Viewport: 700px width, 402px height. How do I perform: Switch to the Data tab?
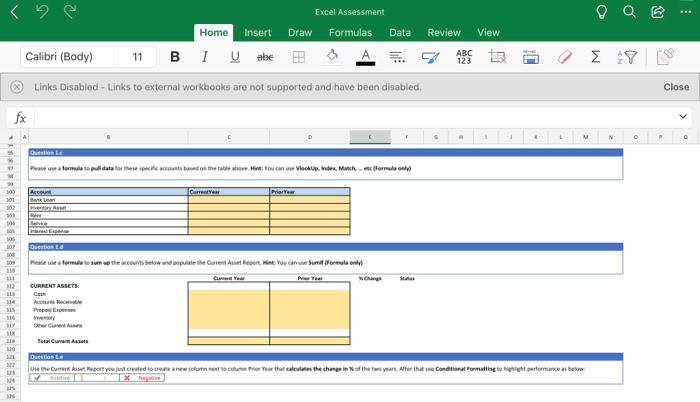click(400, 33)
